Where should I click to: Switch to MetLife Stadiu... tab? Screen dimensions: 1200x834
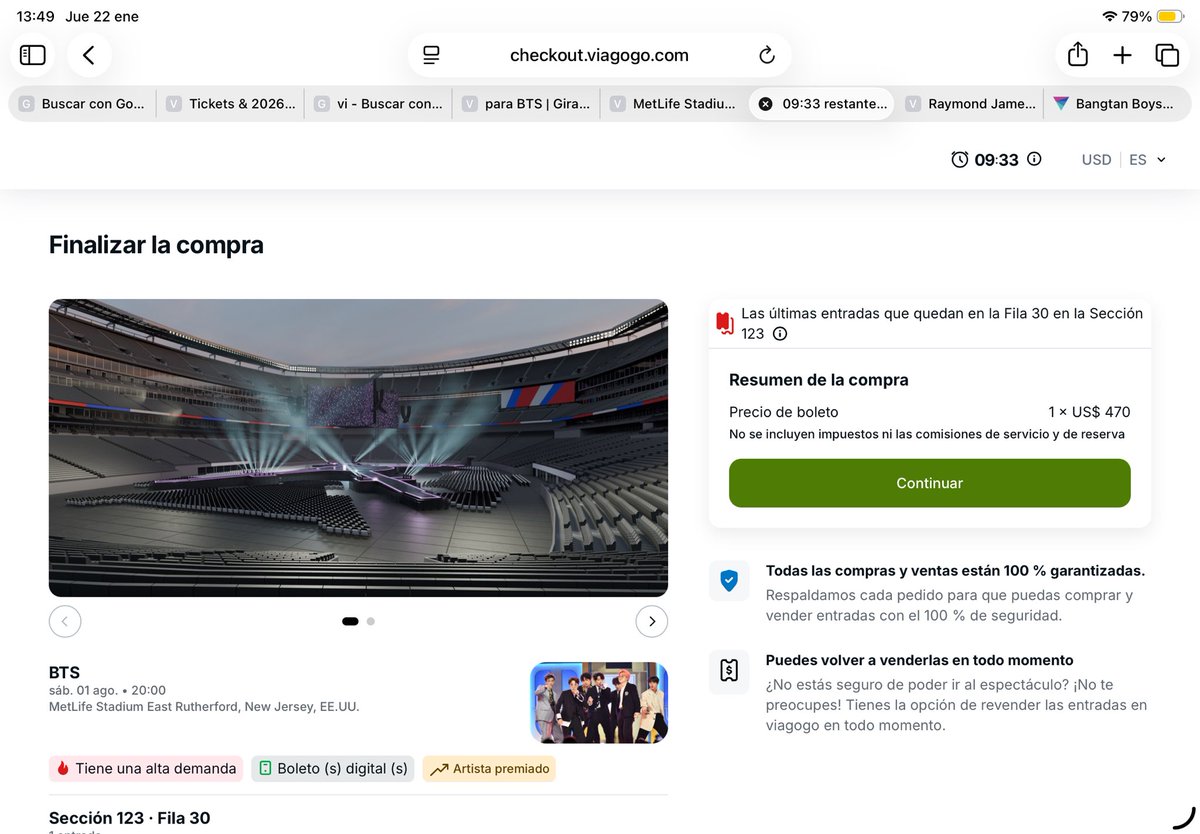tap(674, 104)
